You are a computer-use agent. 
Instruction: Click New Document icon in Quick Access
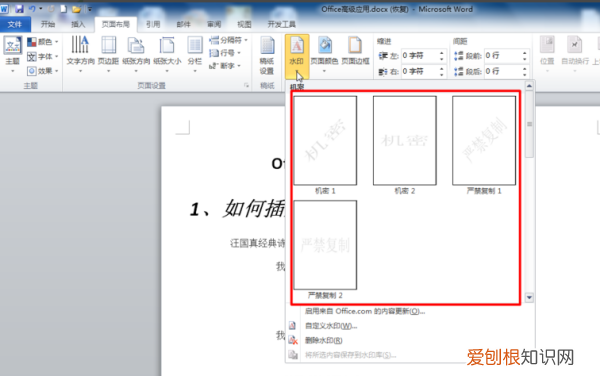pos(64,8)
